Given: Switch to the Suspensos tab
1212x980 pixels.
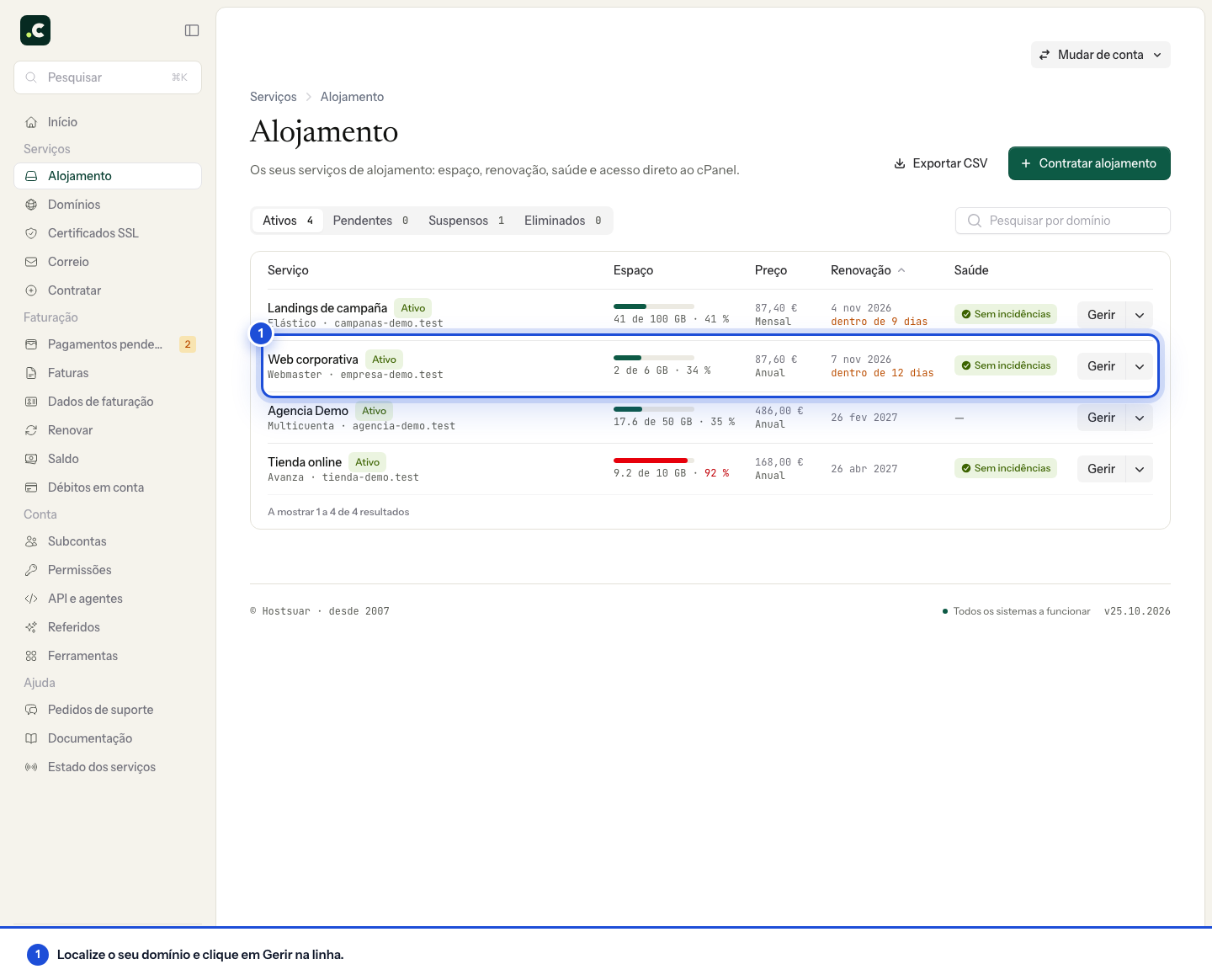Looking at the screenshot, I should click(466, 221).
